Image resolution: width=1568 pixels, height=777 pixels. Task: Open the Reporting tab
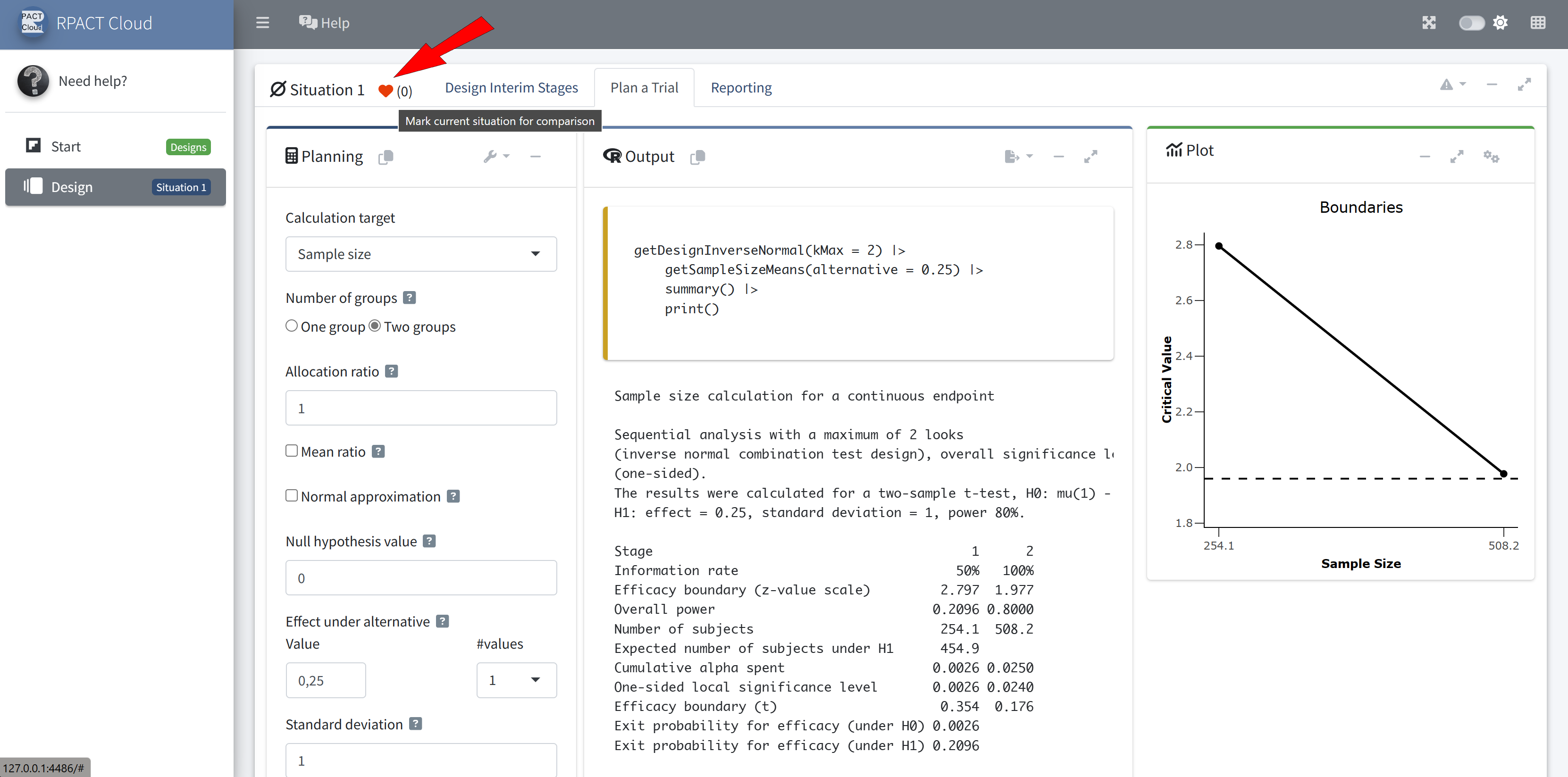tap(741, 88)
